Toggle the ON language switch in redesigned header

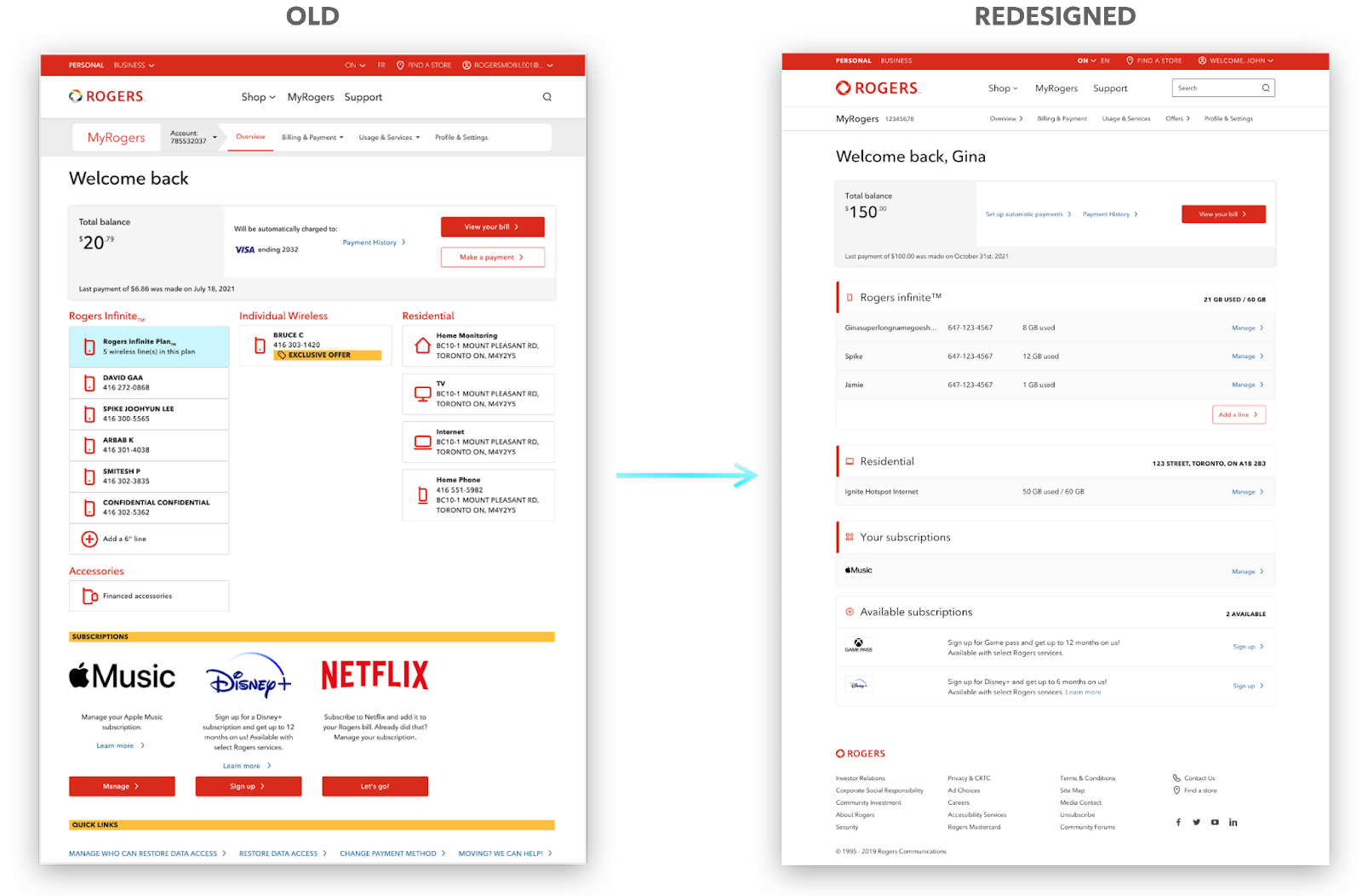point(1086,60)
